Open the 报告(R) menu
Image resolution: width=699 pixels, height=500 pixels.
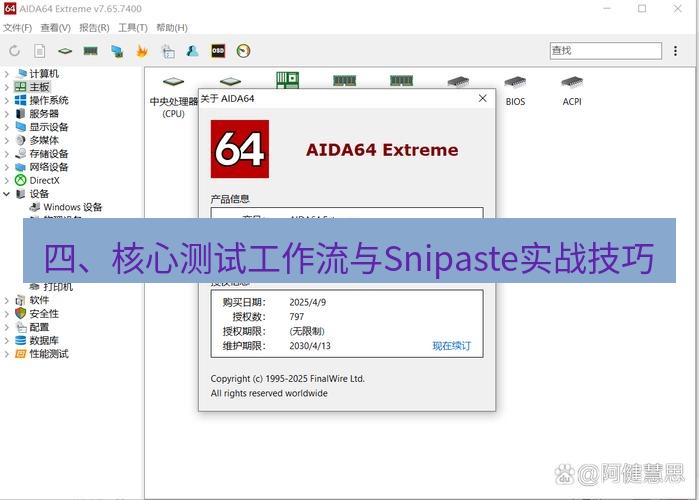[x=95, y=28]
